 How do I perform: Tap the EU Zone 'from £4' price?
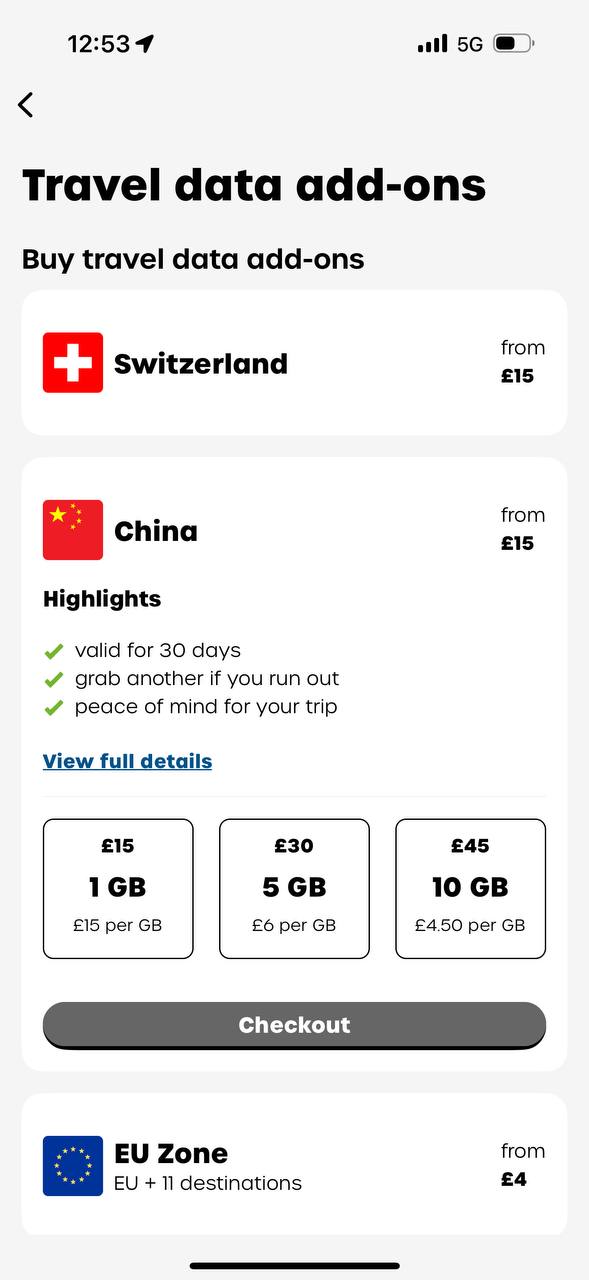click(x=522, y=1165)
